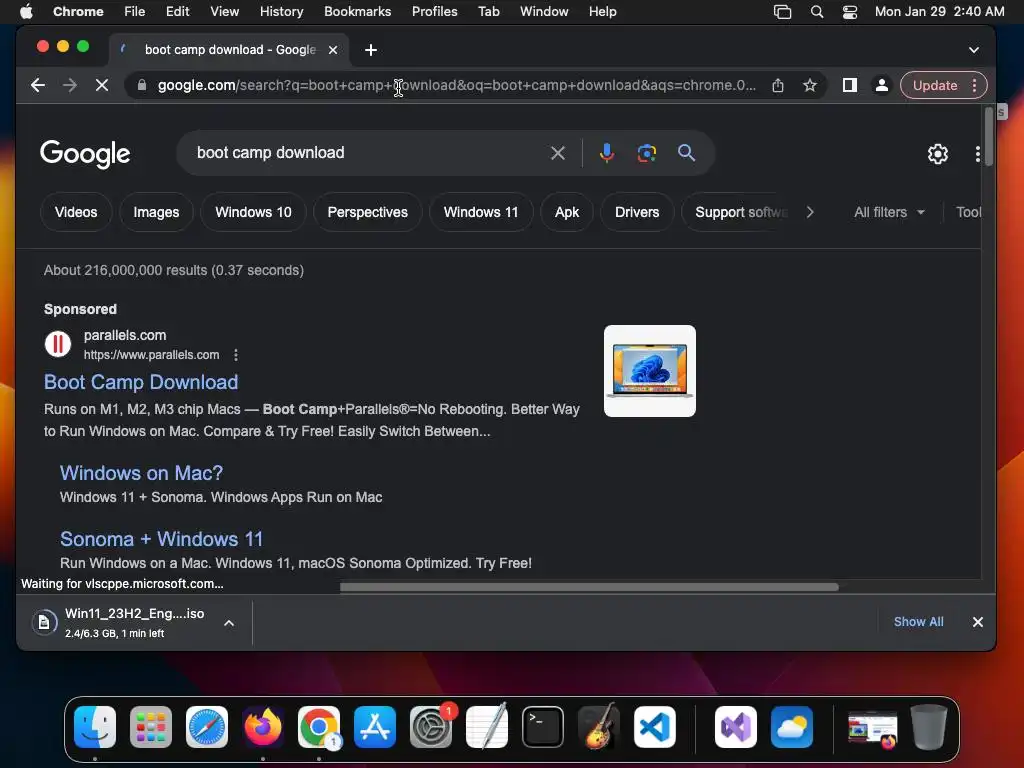Launch Safari from the Dock
The width and height of the screenshot is (1024, 768).
207,727
